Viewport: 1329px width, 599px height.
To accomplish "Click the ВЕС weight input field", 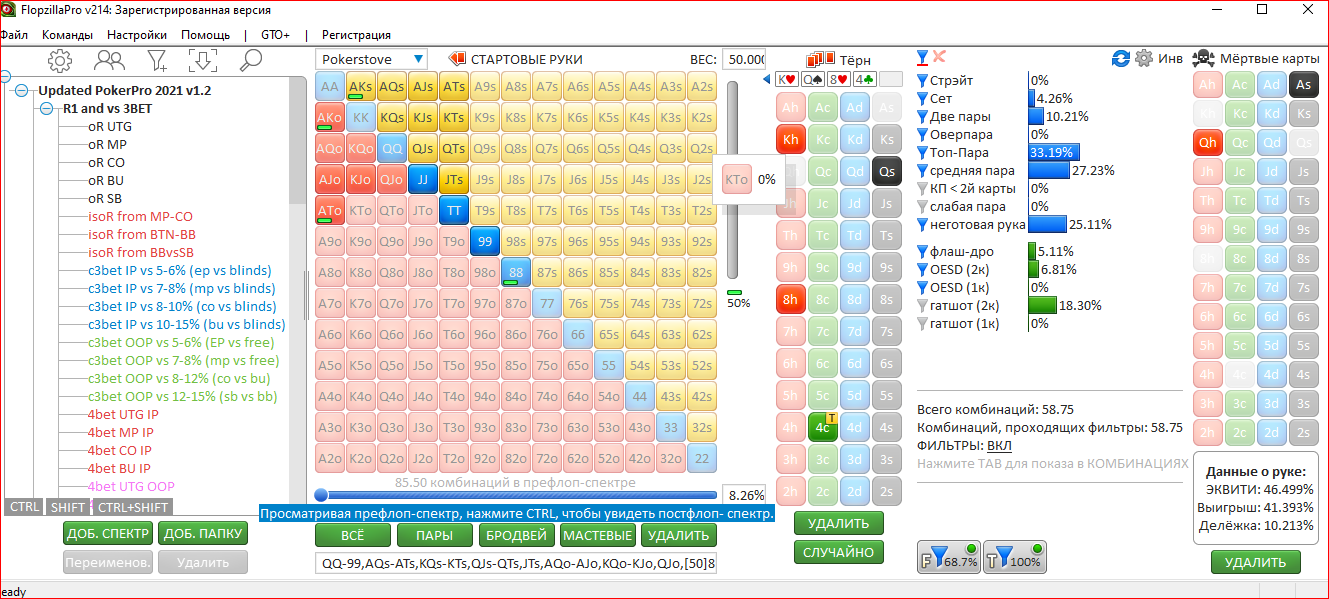I will click(x=744, y=60).
